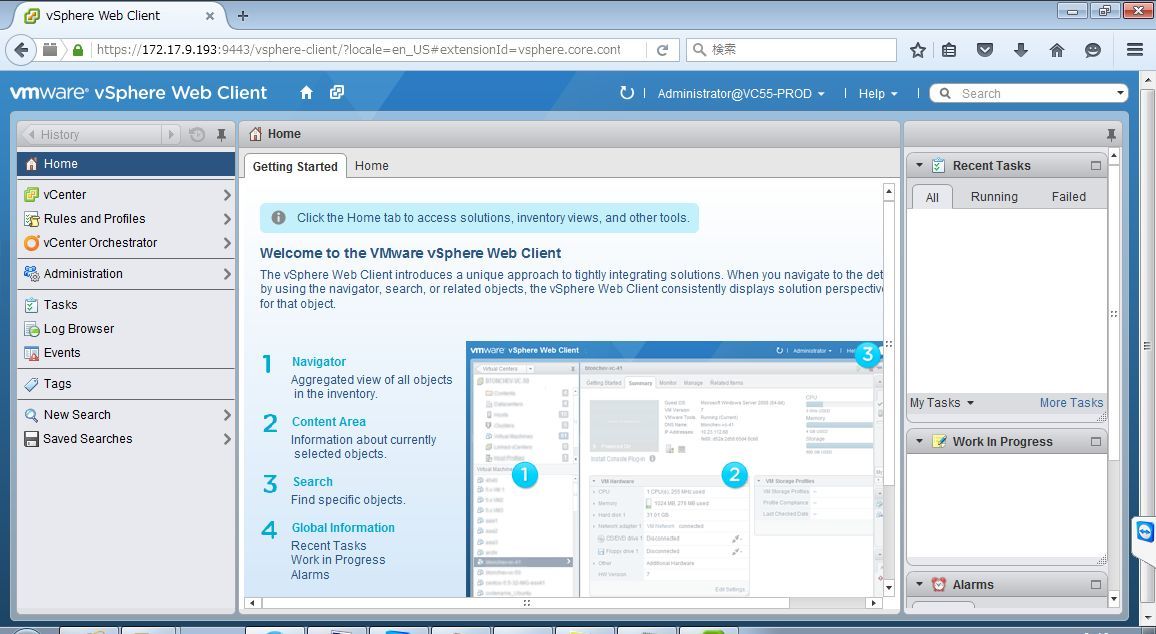This screenshot has height=634, width=1156.
Task: Click the New Search magnifier icon
Action: tap(31, 415)
